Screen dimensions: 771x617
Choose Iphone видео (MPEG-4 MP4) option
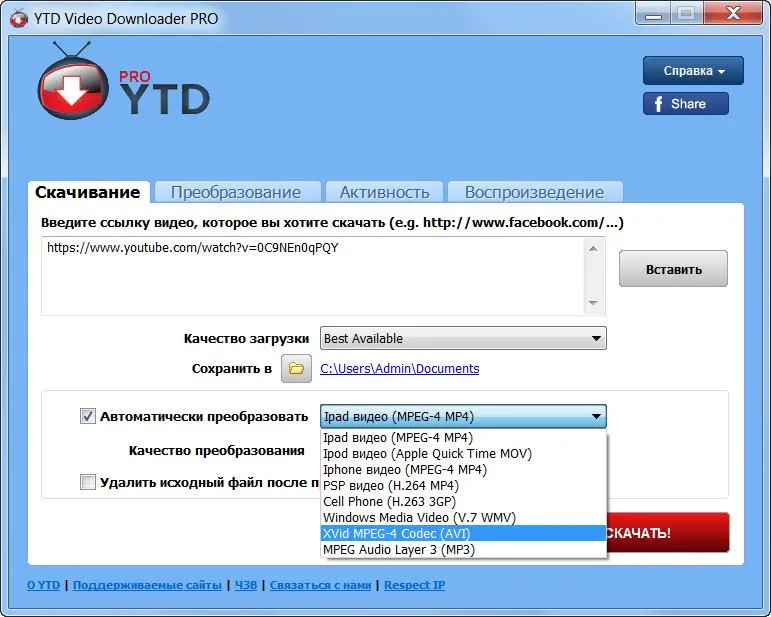point(463,470)
